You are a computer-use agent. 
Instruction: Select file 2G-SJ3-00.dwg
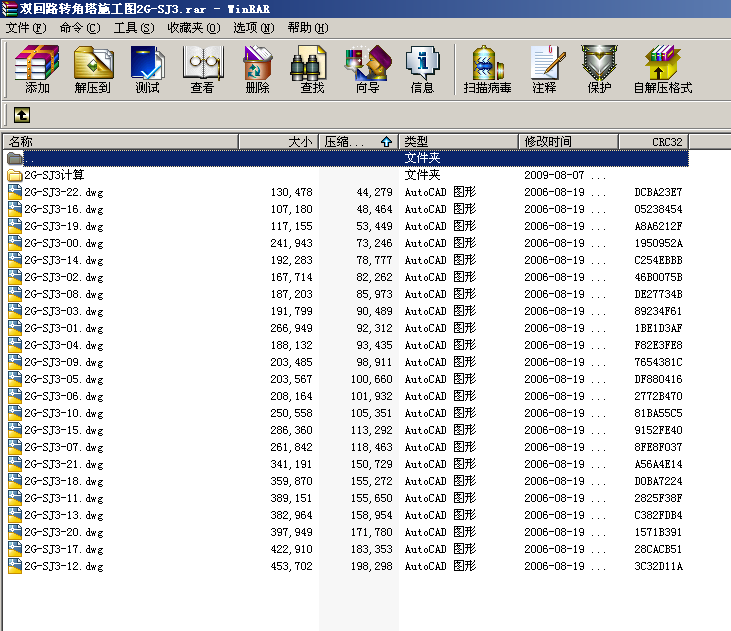tap(347, 243)
